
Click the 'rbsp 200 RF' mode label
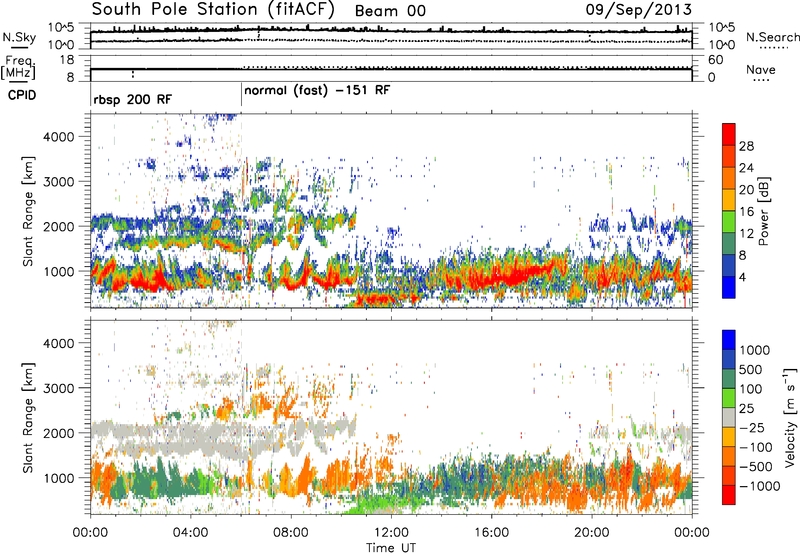[133, 99]
